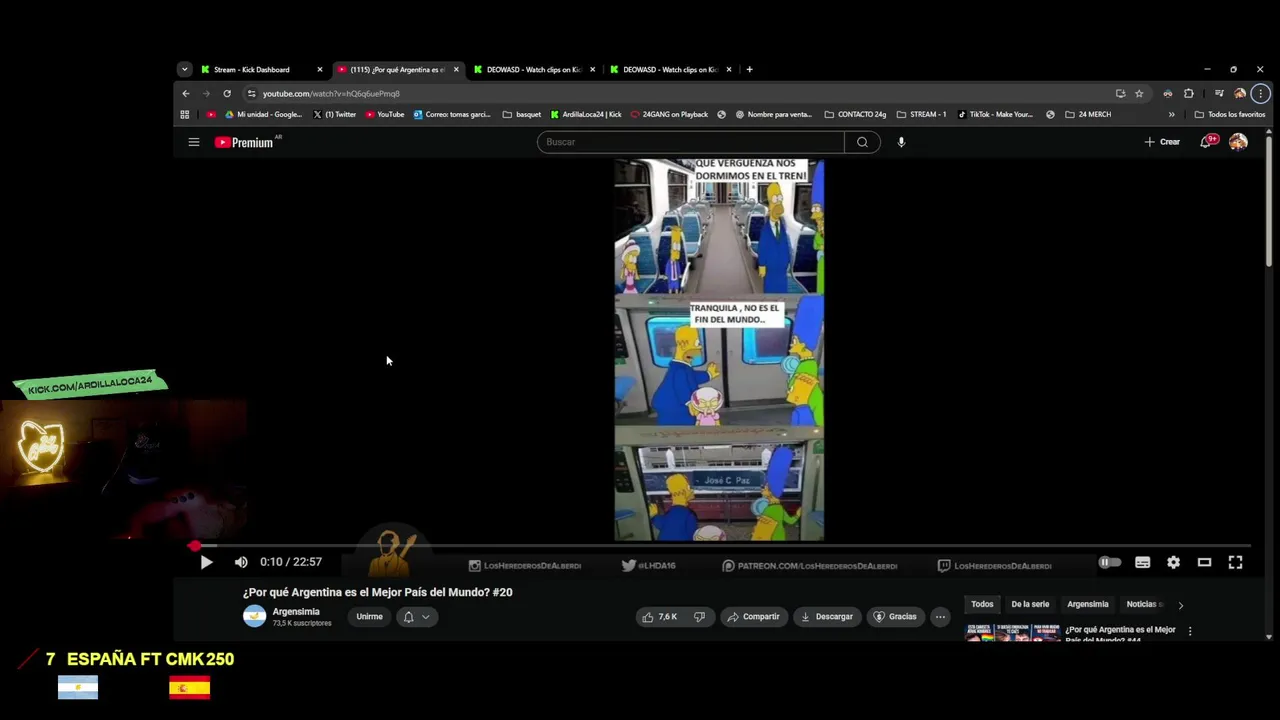Switch to the Stream - Kick Dashboard tab
1280x720 pixels.
pyautogui.click(x=262, y=70)
